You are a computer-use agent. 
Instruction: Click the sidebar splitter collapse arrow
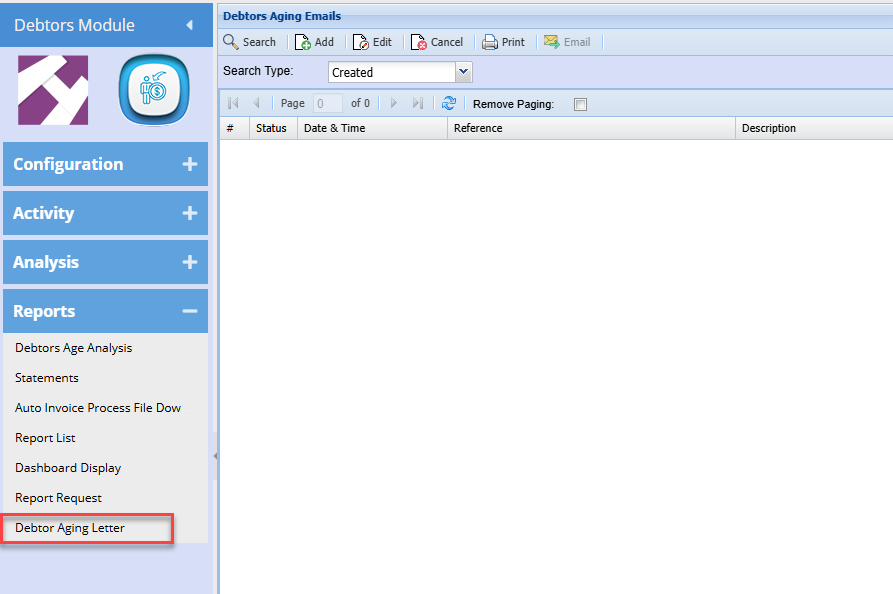(x=215, y=456)
